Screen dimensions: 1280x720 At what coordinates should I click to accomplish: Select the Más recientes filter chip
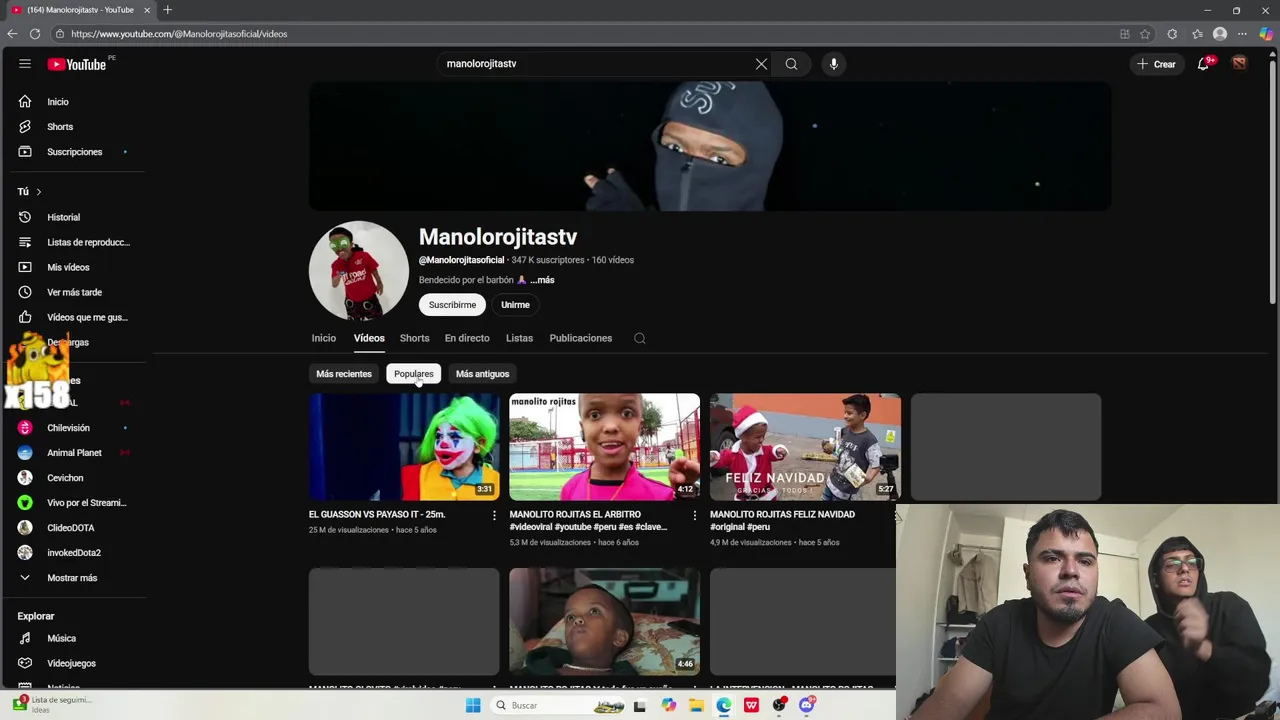pos(344,374)
